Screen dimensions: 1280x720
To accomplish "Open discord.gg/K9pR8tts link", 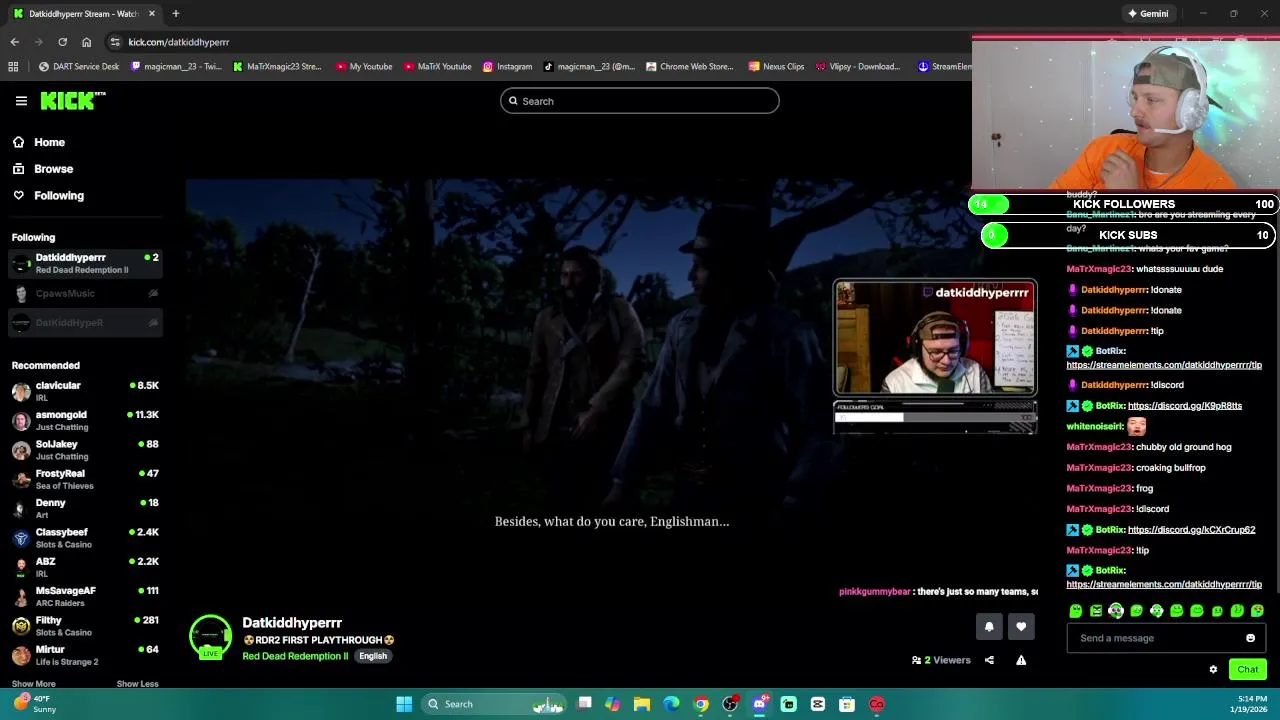I will click(1185, 406).
